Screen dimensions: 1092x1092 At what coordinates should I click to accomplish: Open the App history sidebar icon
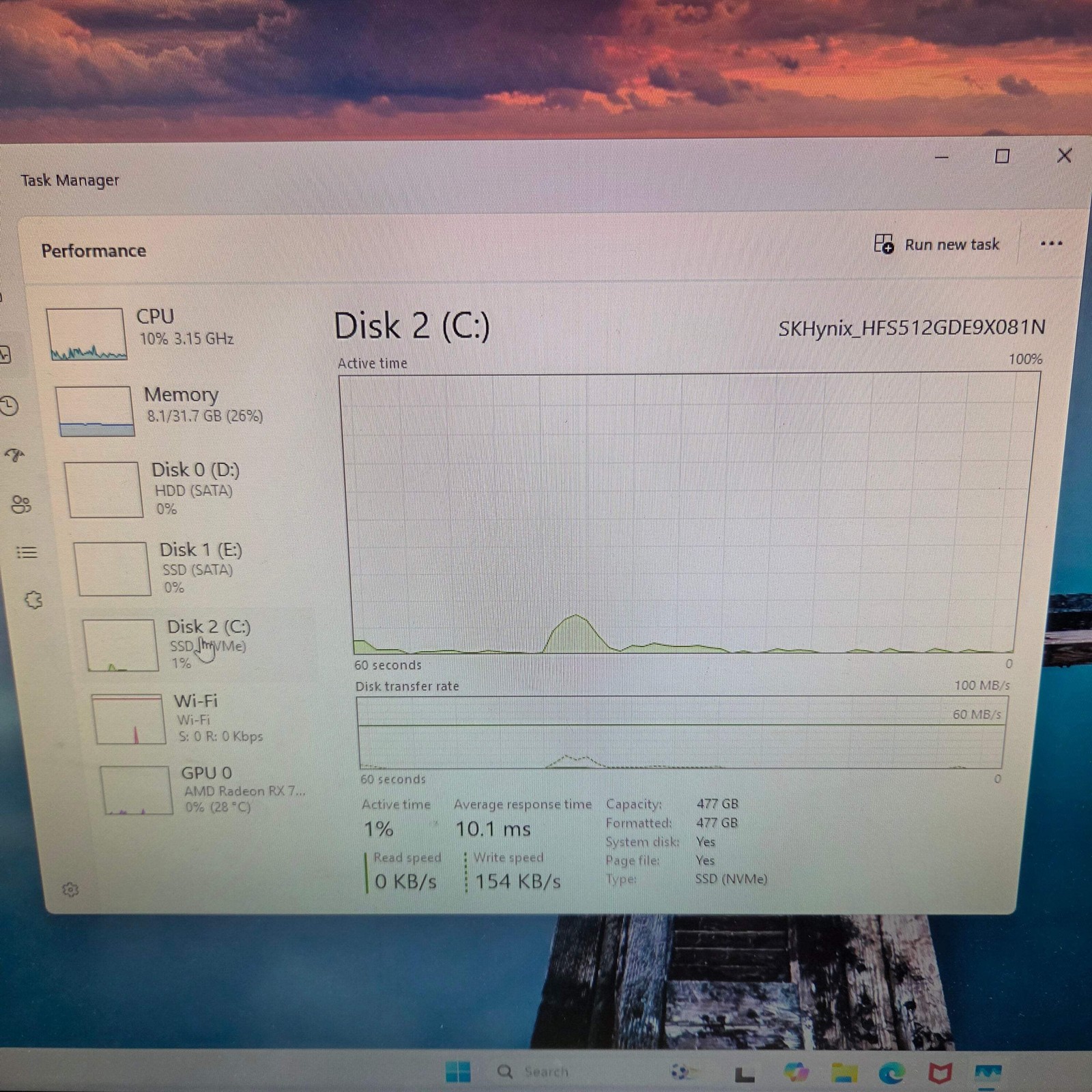coord(9,407)
